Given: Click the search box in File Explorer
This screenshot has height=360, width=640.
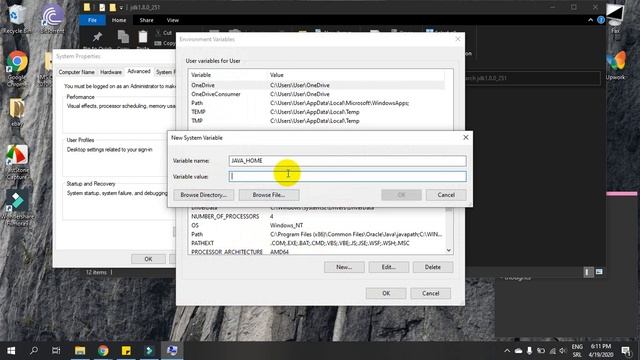Looking at the screenshot, I should coord(533,78).
